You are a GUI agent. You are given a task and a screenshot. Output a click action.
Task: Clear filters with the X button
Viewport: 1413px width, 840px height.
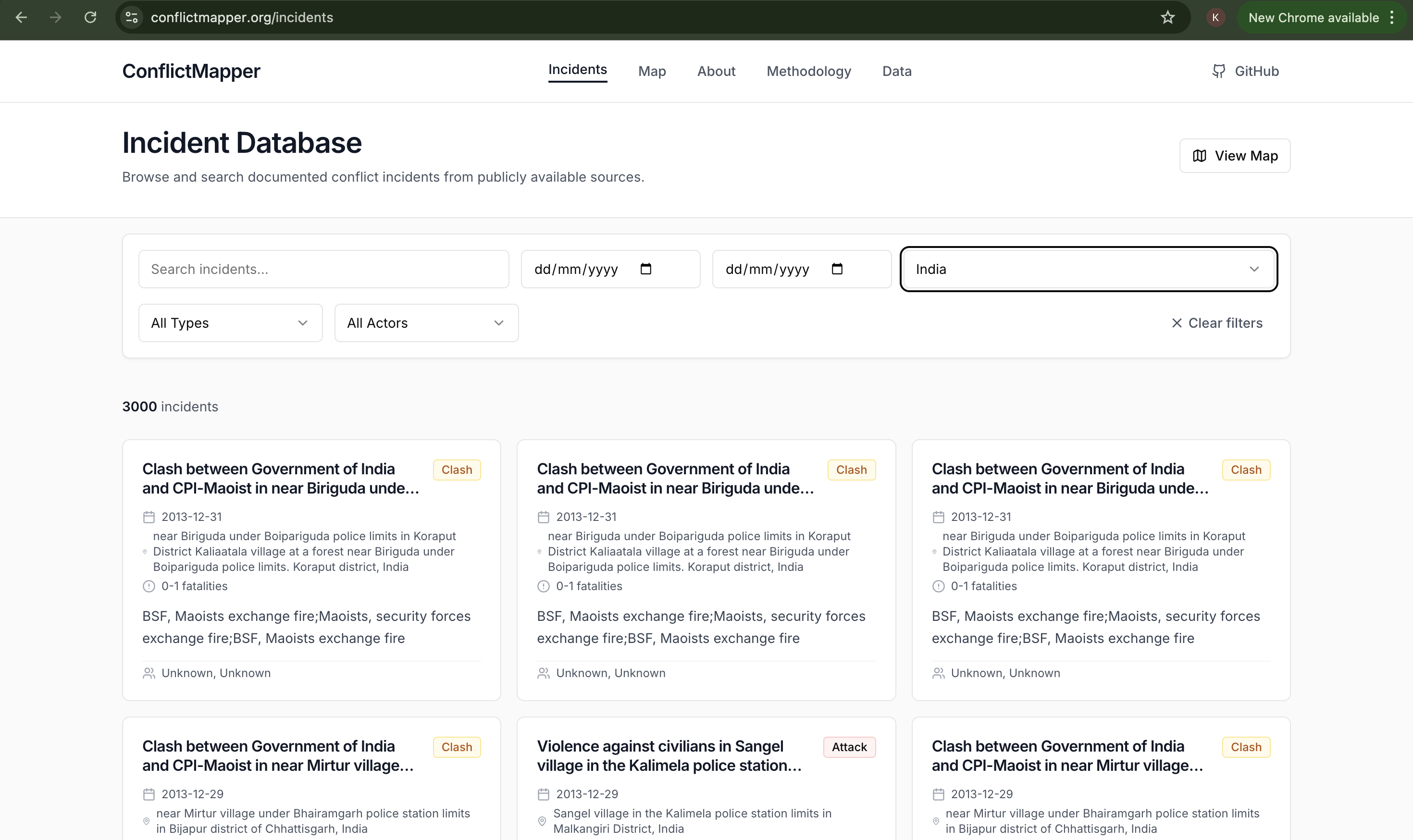1216,323
